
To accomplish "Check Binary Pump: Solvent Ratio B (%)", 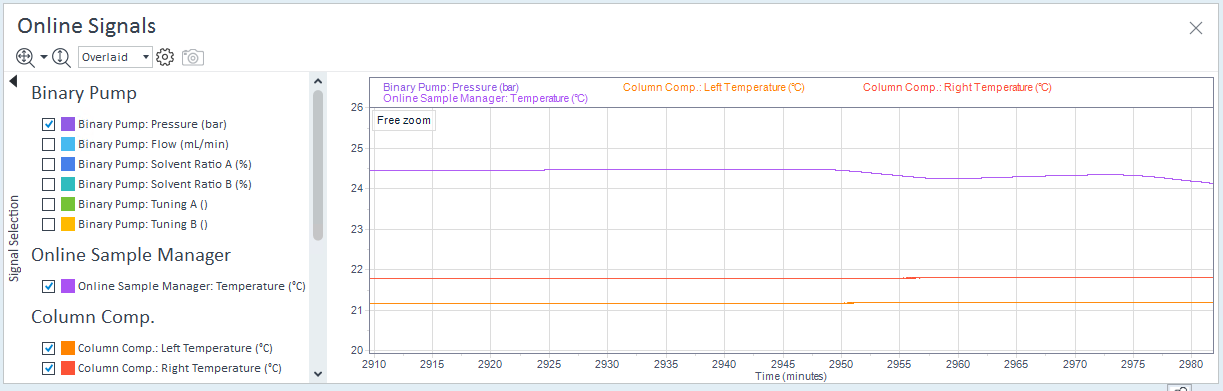I will tap(48, 184).
